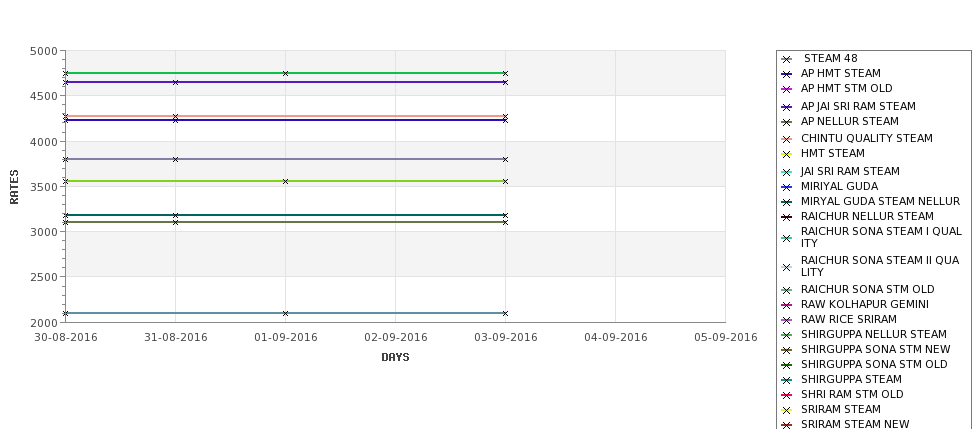Click the 31-08-2016 point on purple 4650 line
This screenshot has height=429, width=975.
point(175,82)
